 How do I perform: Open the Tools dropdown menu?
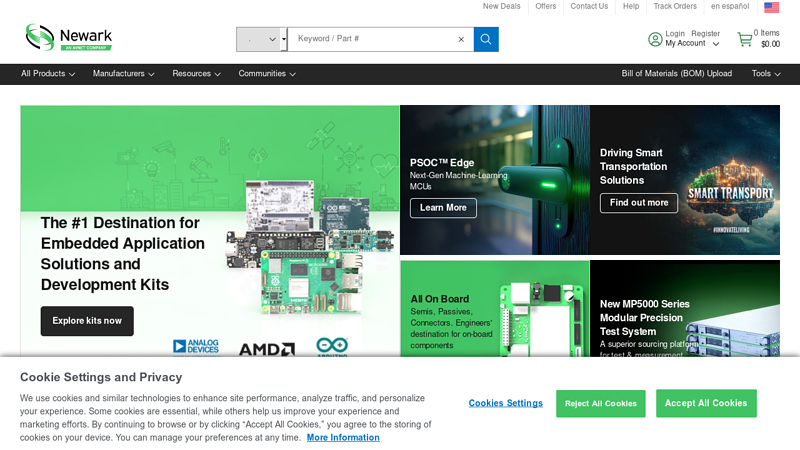click(767, 74)
